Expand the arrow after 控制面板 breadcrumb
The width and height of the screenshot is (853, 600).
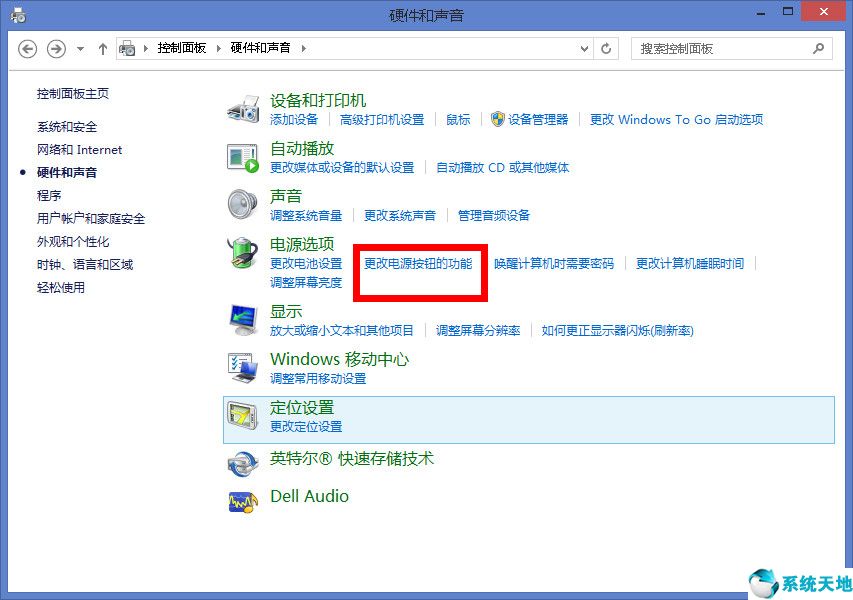click(x=218, y=48)
